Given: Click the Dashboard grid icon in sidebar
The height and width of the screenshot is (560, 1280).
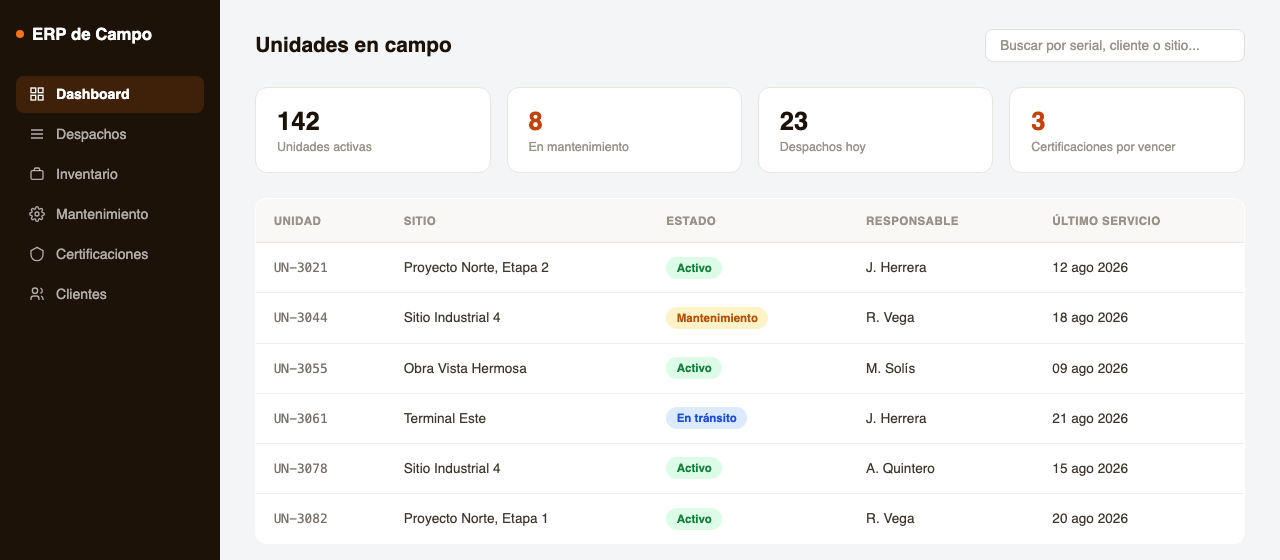Looking at the screenshot, I should [x=37, y=94].
